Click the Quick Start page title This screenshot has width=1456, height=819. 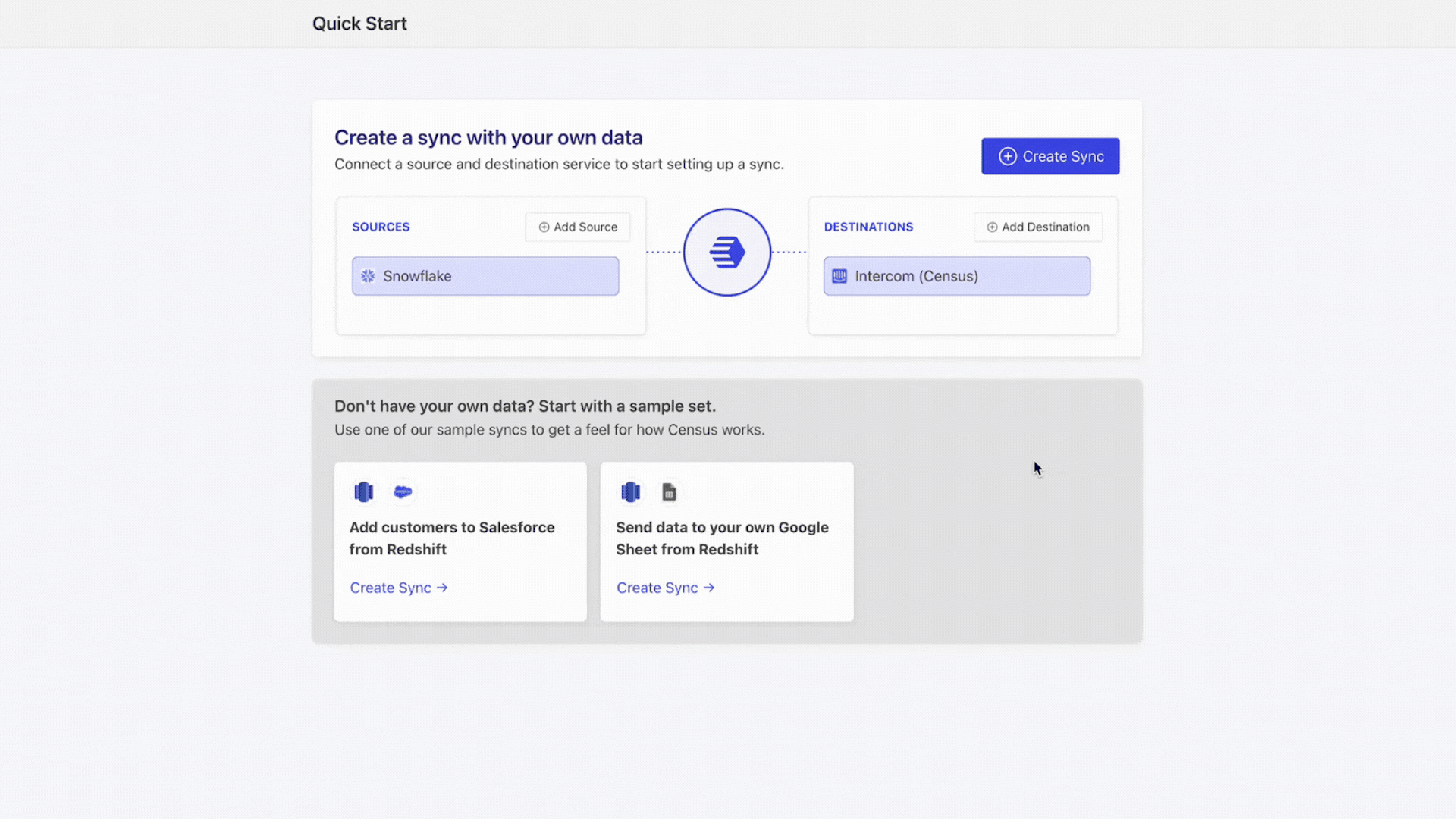click(359, 24)
